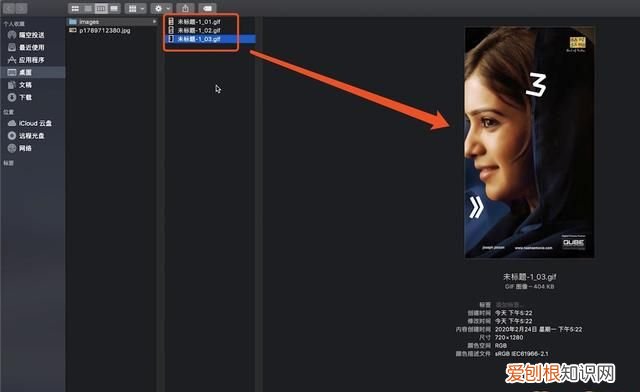Open the group-by arrangement dropdown
The image size is (640, 392).
pyautogui.click(x=136, y=8)
